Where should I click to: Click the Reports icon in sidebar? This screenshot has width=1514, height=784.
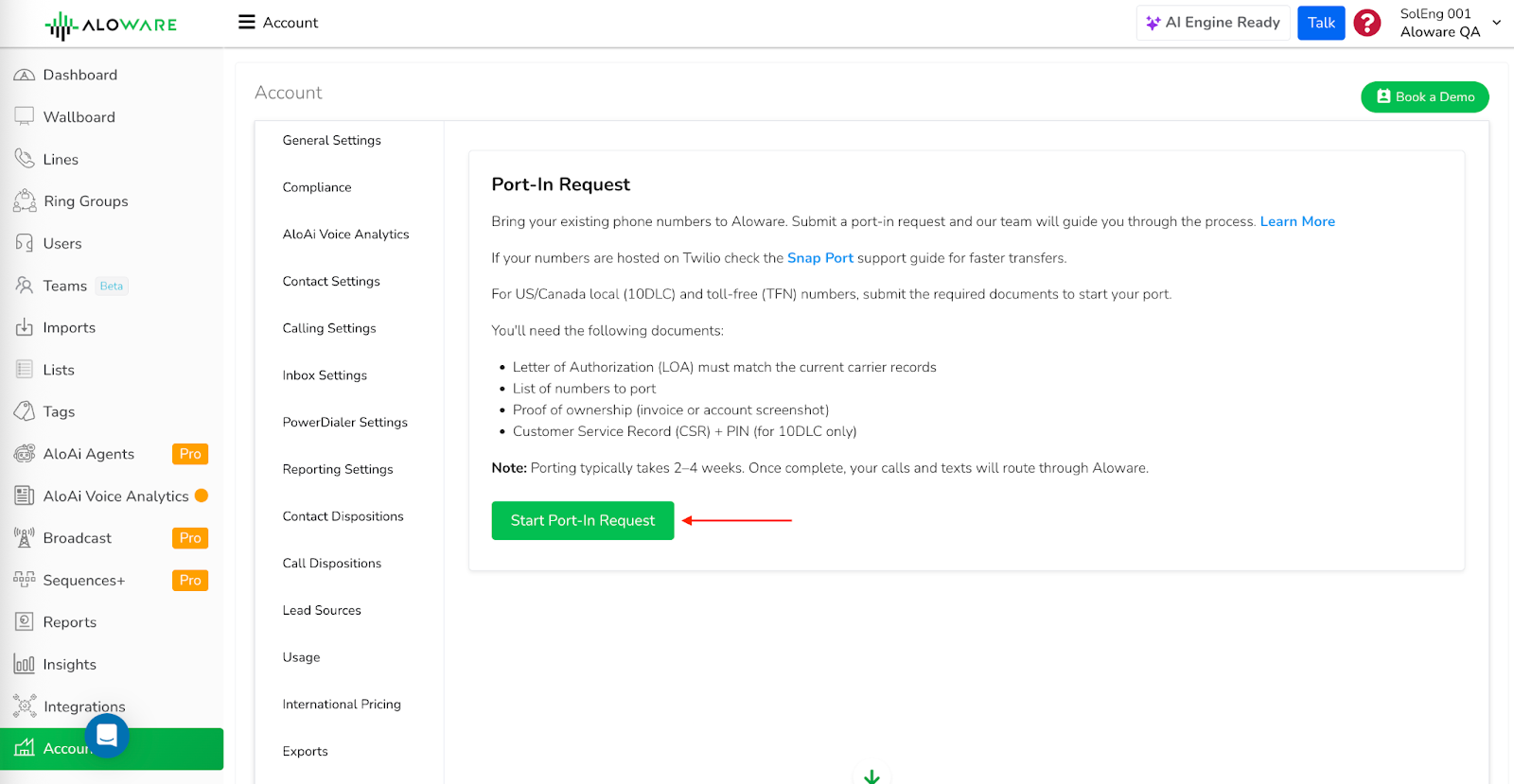pos(25,621)
